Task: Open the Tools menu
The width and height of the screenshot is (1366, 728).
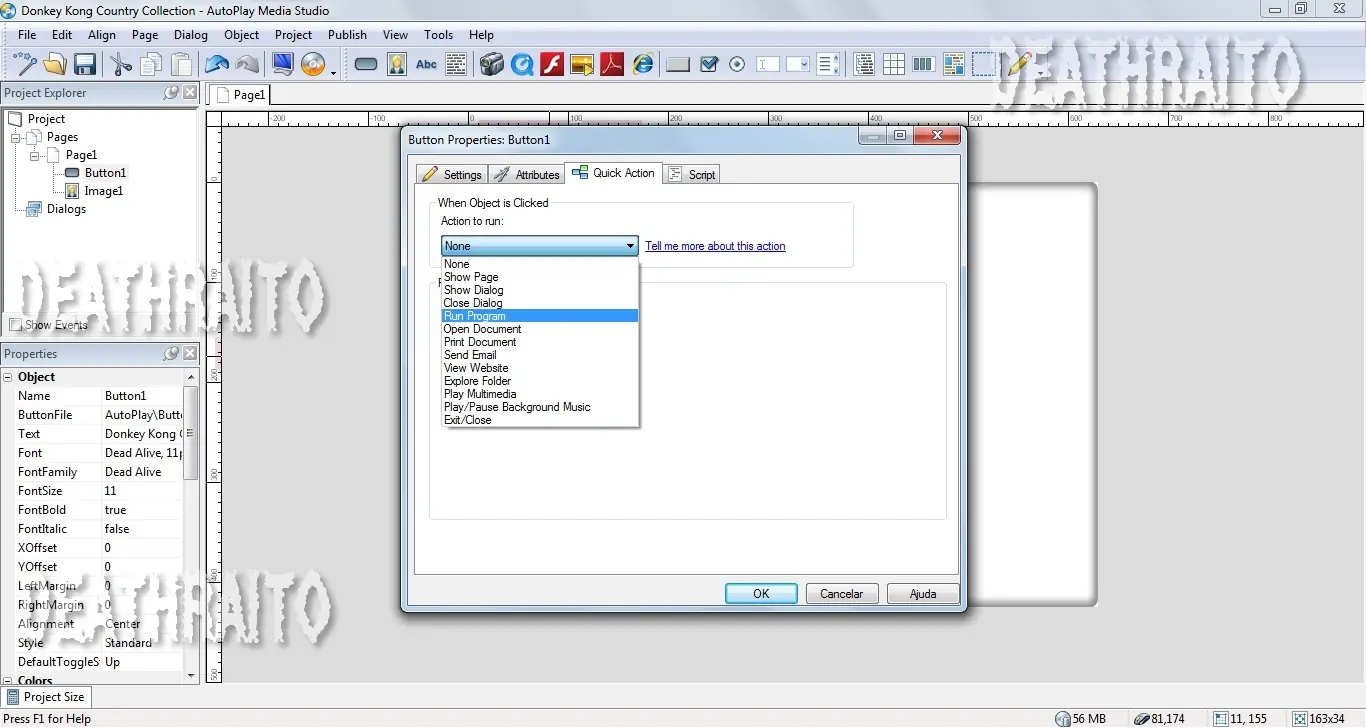Action: point(438,35)
